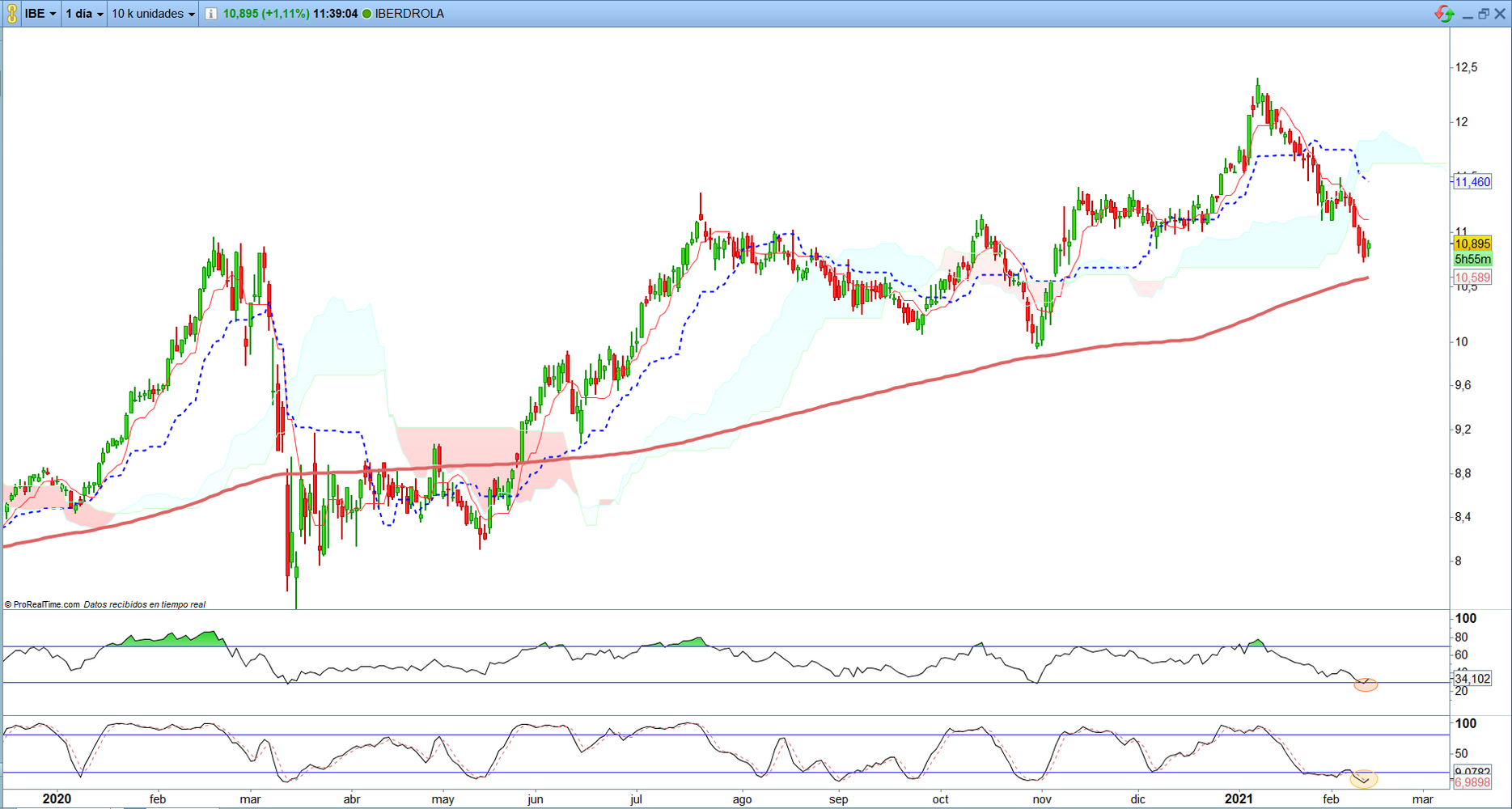
Task: Click the 9,6 price scale label
Action: [x=1463, y=385]
